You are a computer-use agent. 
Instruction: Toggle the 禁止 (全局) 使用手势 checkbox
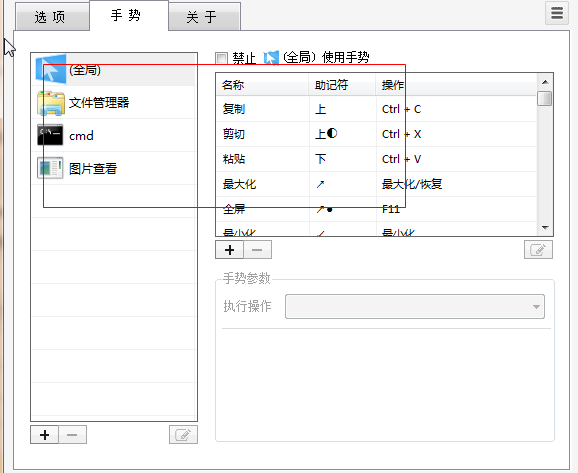pos(222,58)
